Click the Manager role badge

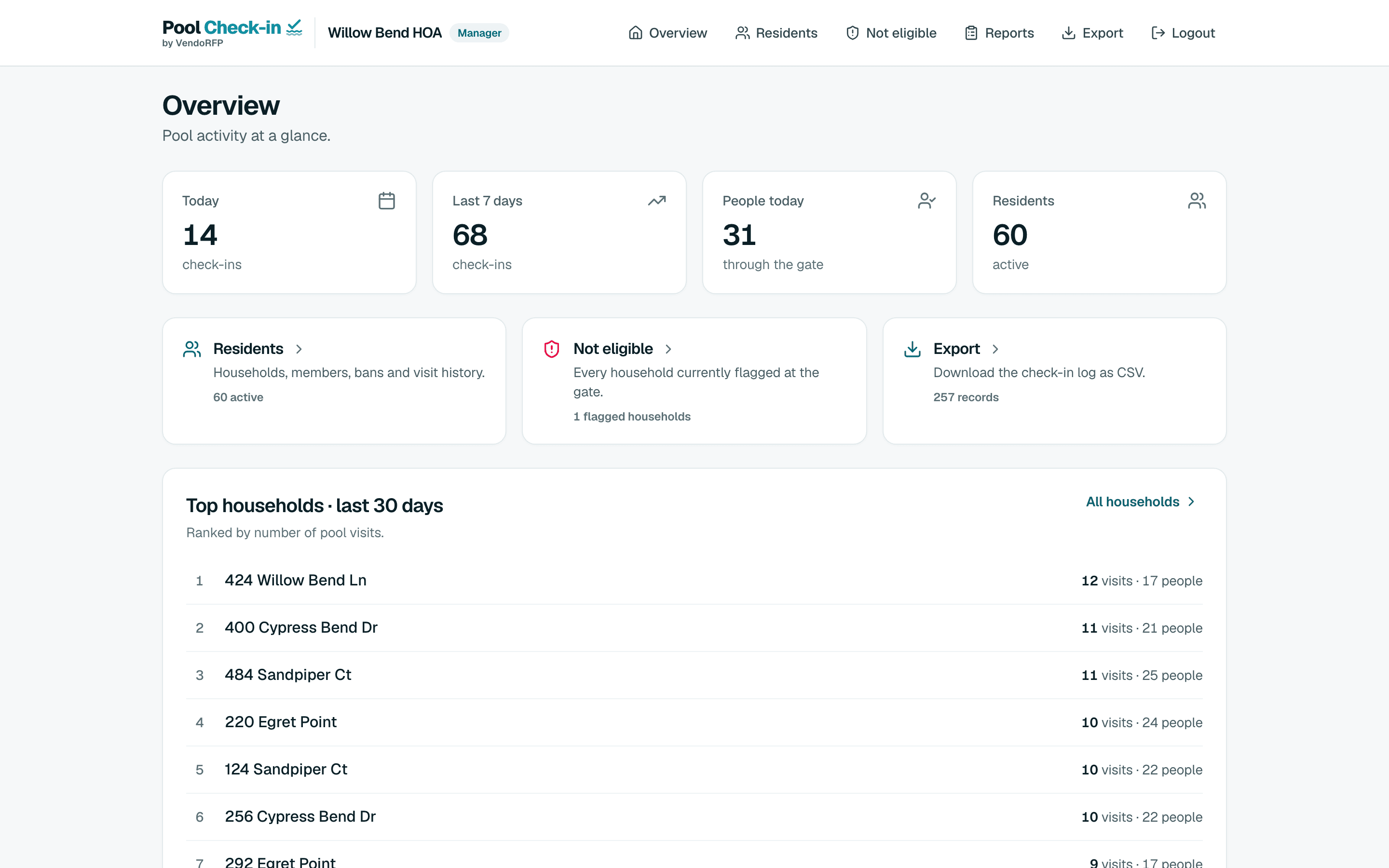pyautogui.click(x=479, y=33)
